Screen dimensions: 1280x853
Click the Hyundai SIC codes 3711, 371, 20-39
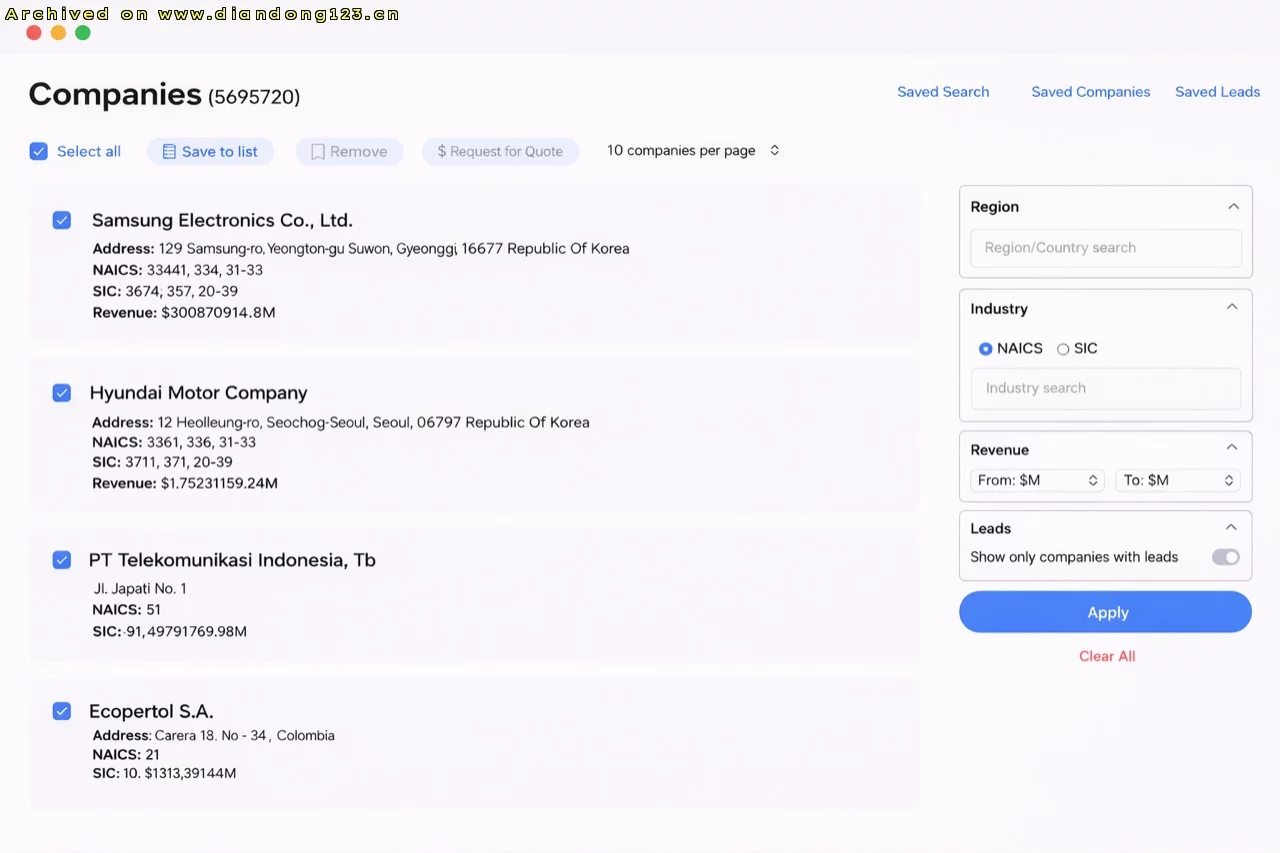point(179,462)
